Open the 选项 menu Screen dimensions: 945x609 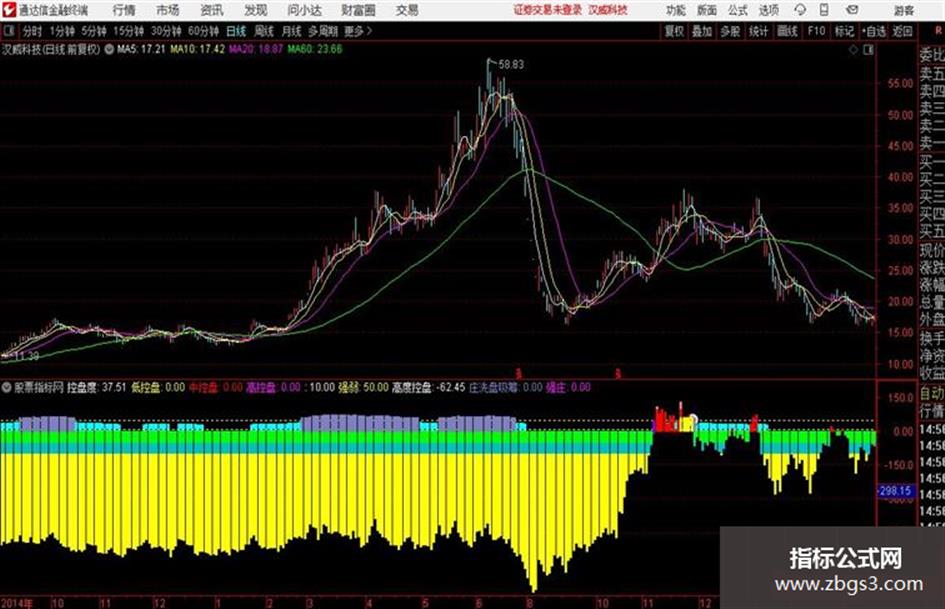(x=768, y=10)
